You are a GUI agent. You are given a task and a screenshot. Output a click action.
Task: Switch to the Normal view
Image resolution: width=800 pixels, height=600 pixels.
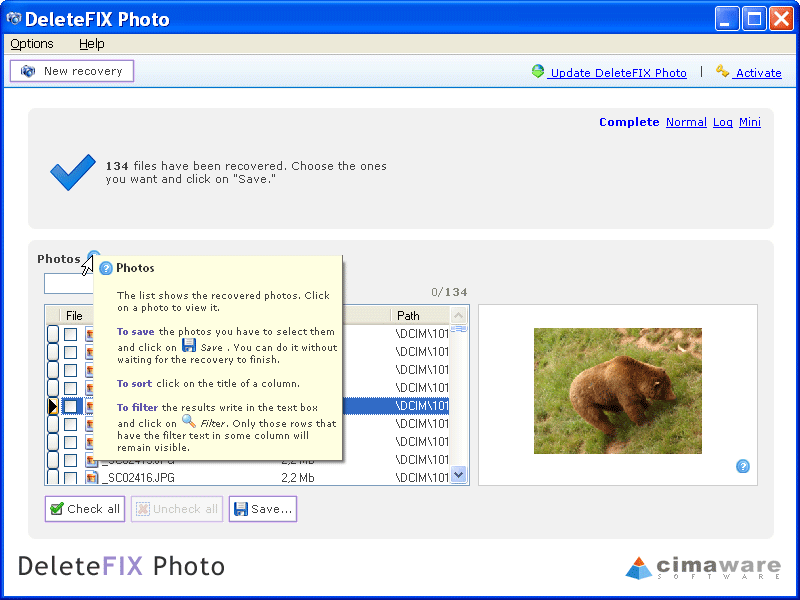[x=686, y=122]
